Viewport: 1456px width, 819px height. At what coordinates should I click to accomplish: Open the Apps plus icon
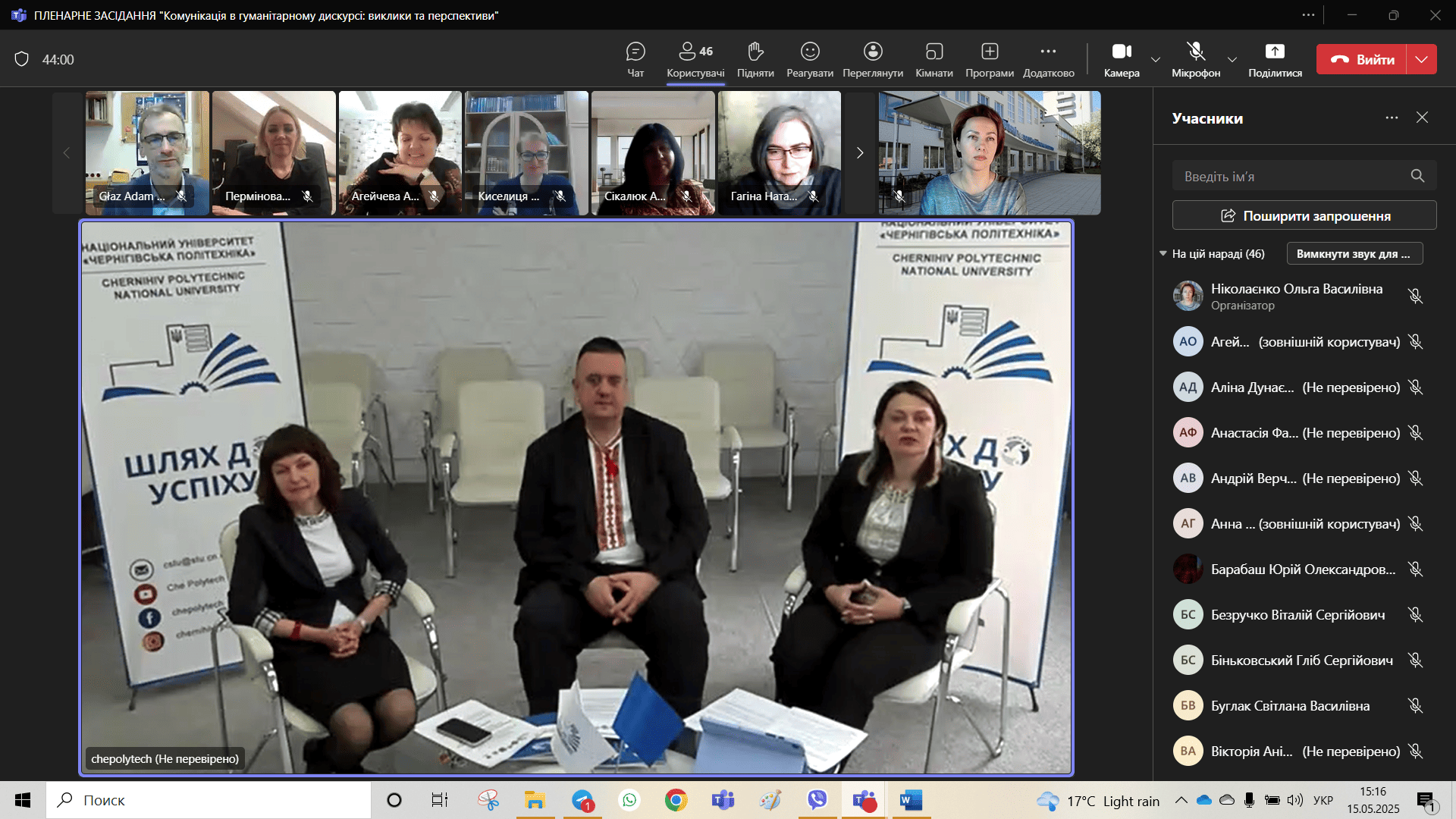(989, 52)
